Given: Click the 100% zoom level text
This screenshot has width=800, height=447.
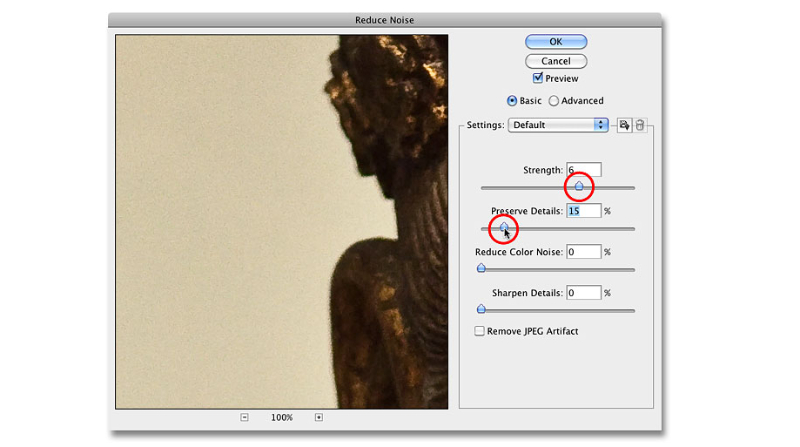Looking at the screenshot, I should pos(282,417).
